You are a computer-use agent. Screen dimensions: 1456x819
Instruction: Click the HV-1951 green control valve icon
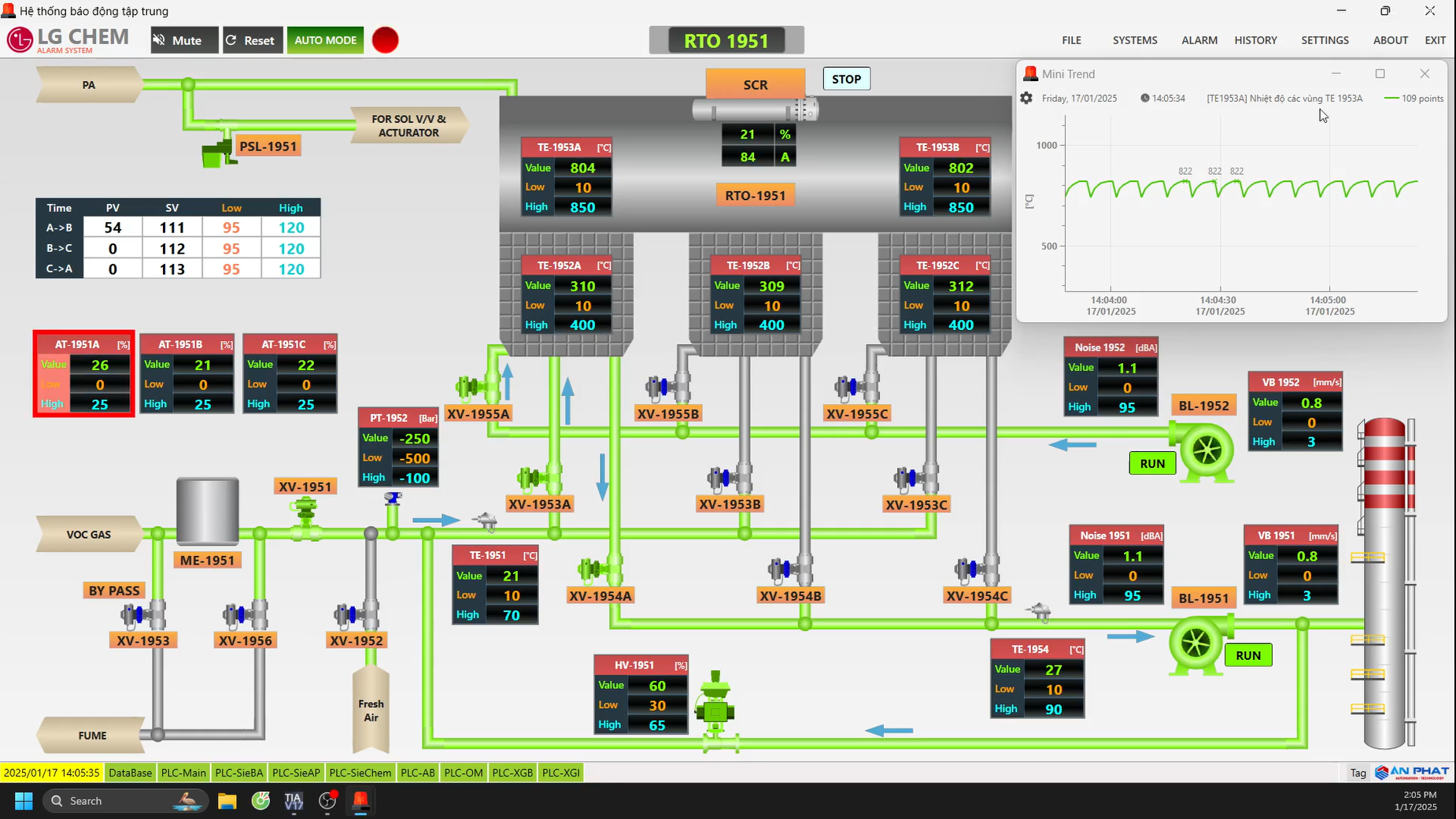(x=715, y=710)
